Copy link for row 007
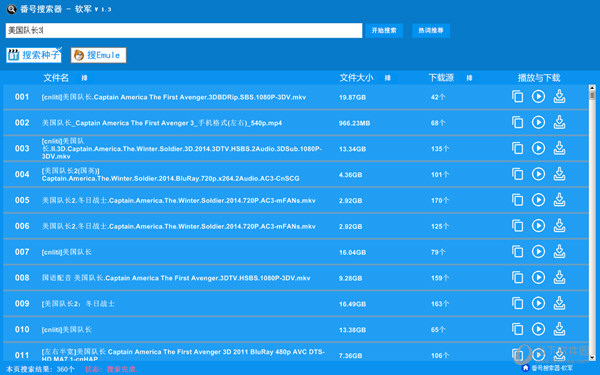The width and height of the screenshot is (600, 375). pyautogui.click(x=517, y=251)
